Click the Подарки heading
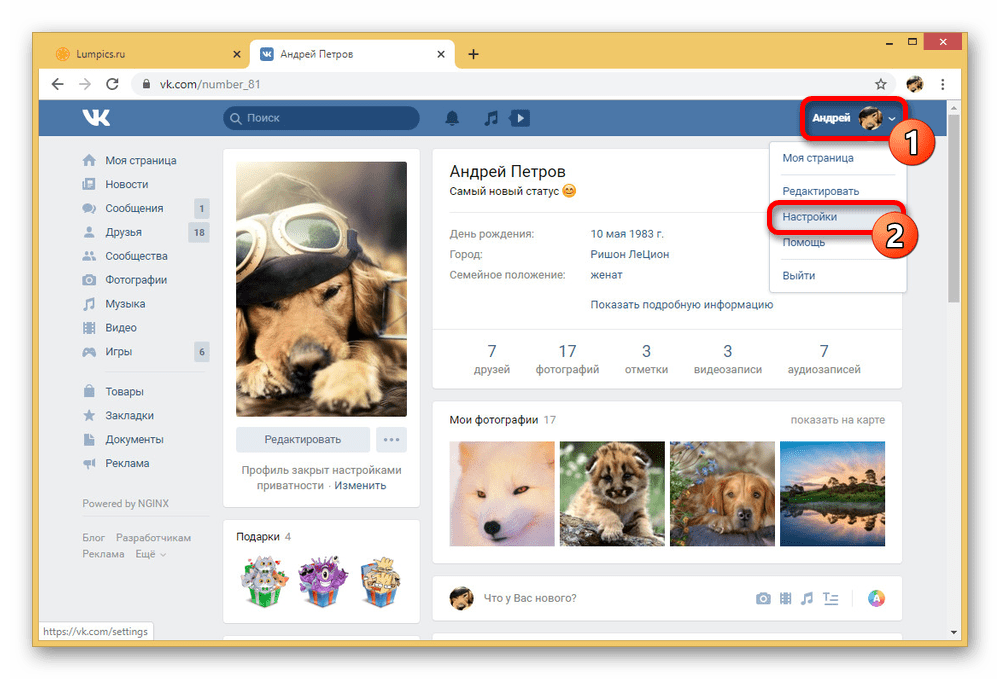Viewport: 1000px width, 679px height. (258, 537)
